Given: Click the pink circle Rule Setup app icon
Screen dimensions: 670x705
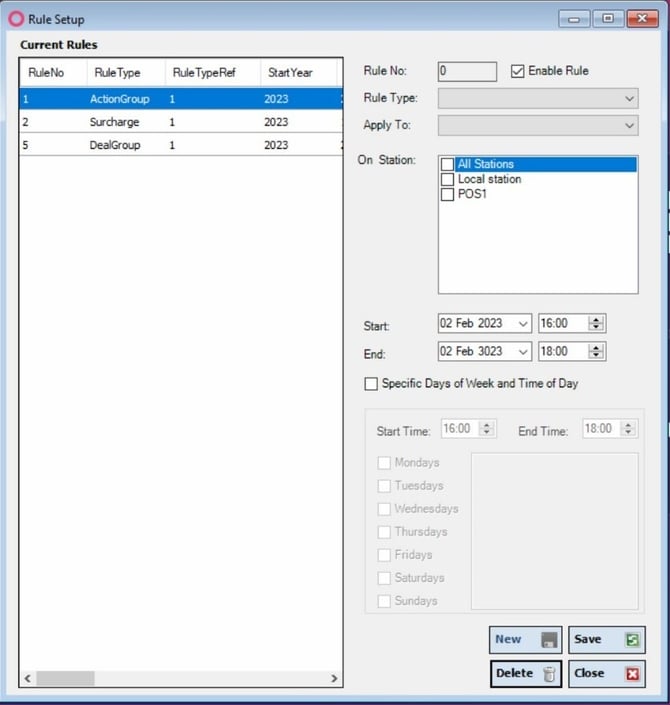Looking at the screenshot, I should coord(16,19).
